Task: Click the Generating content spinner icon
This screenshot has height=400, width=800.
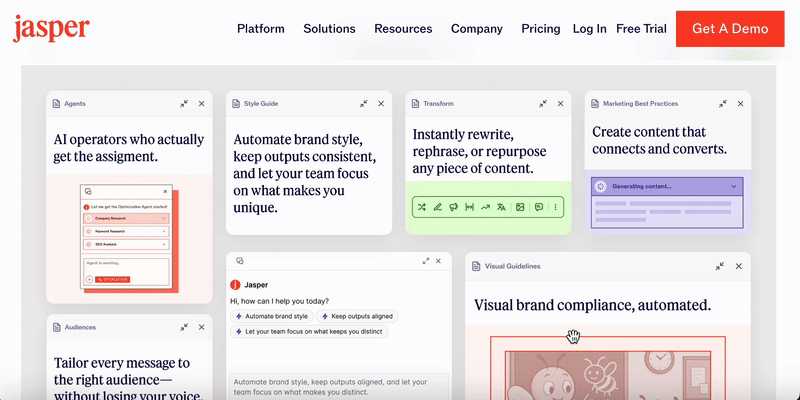Action: tap(601, 187)
